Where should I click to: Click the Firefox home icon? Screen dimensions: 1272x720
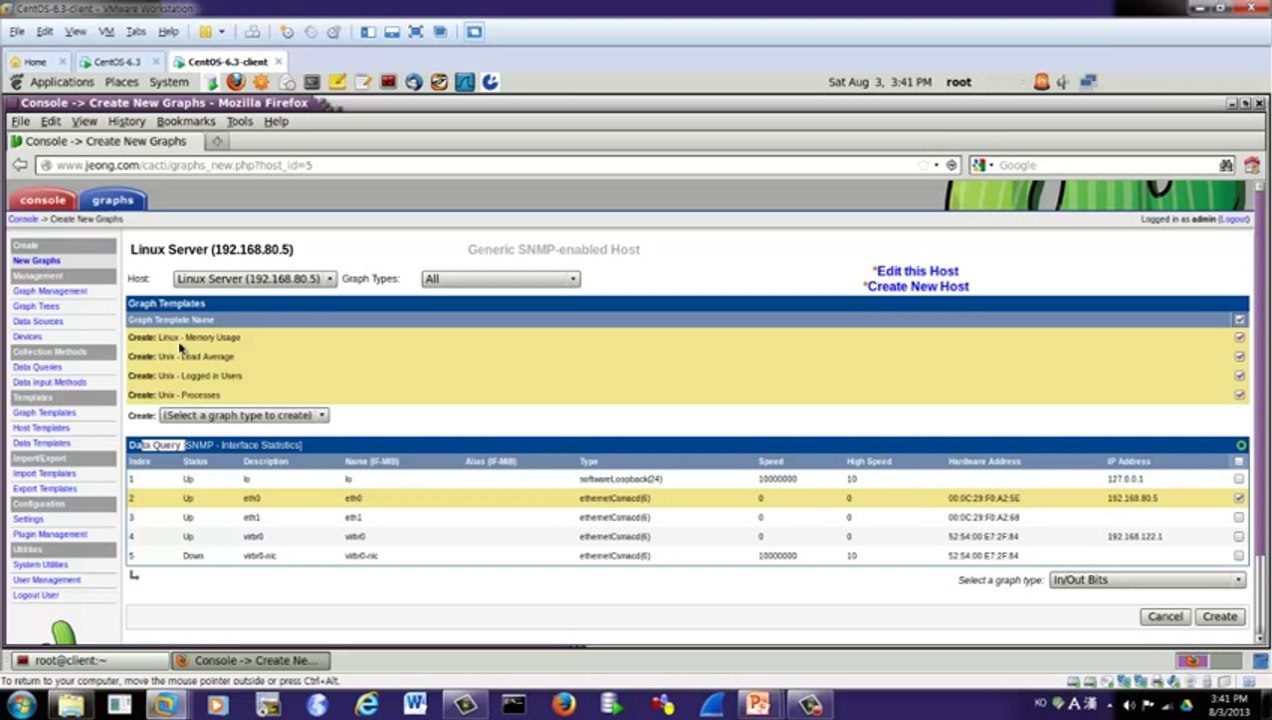coord(1251,165)
